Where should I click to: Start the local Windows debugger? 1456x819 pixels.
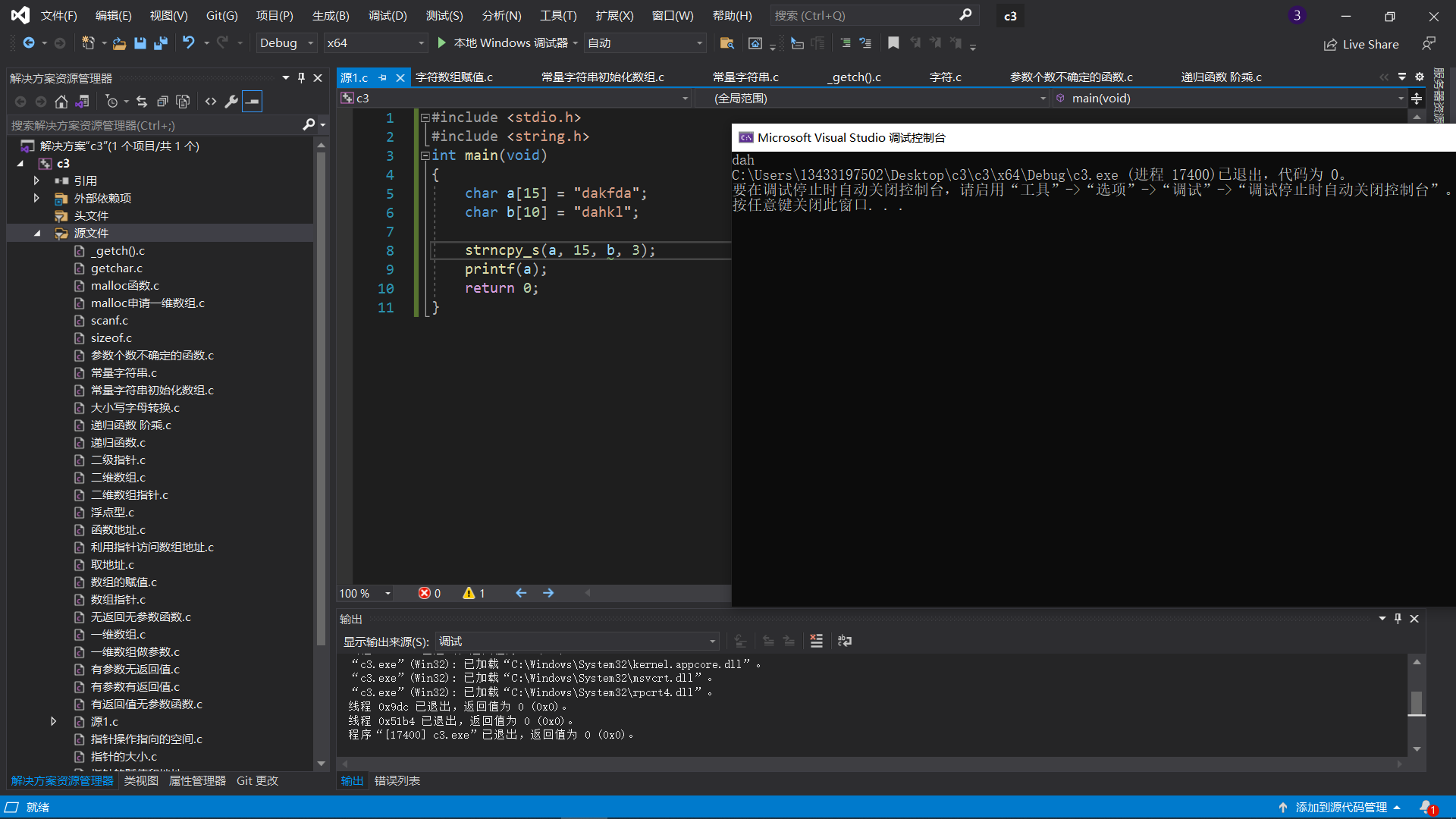504,43
